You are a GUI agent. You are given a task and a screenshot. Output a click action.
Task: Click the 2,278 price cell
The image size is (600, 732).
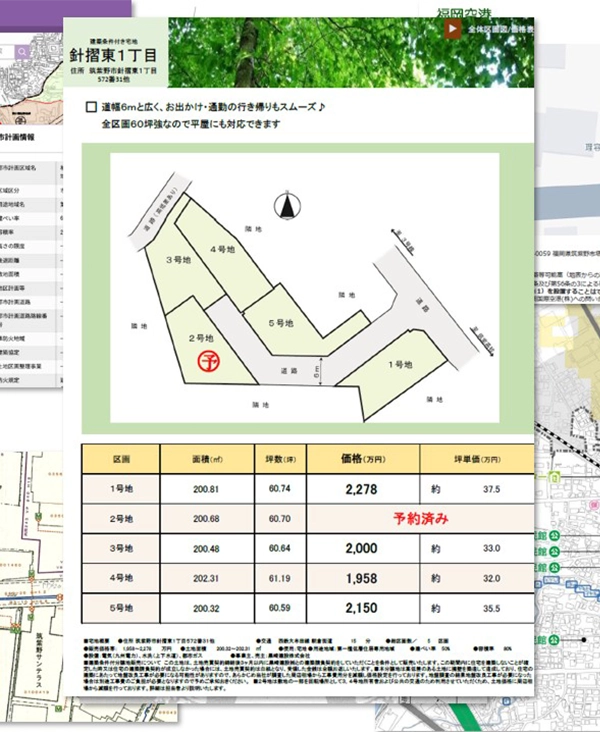[x=363, y=489]
